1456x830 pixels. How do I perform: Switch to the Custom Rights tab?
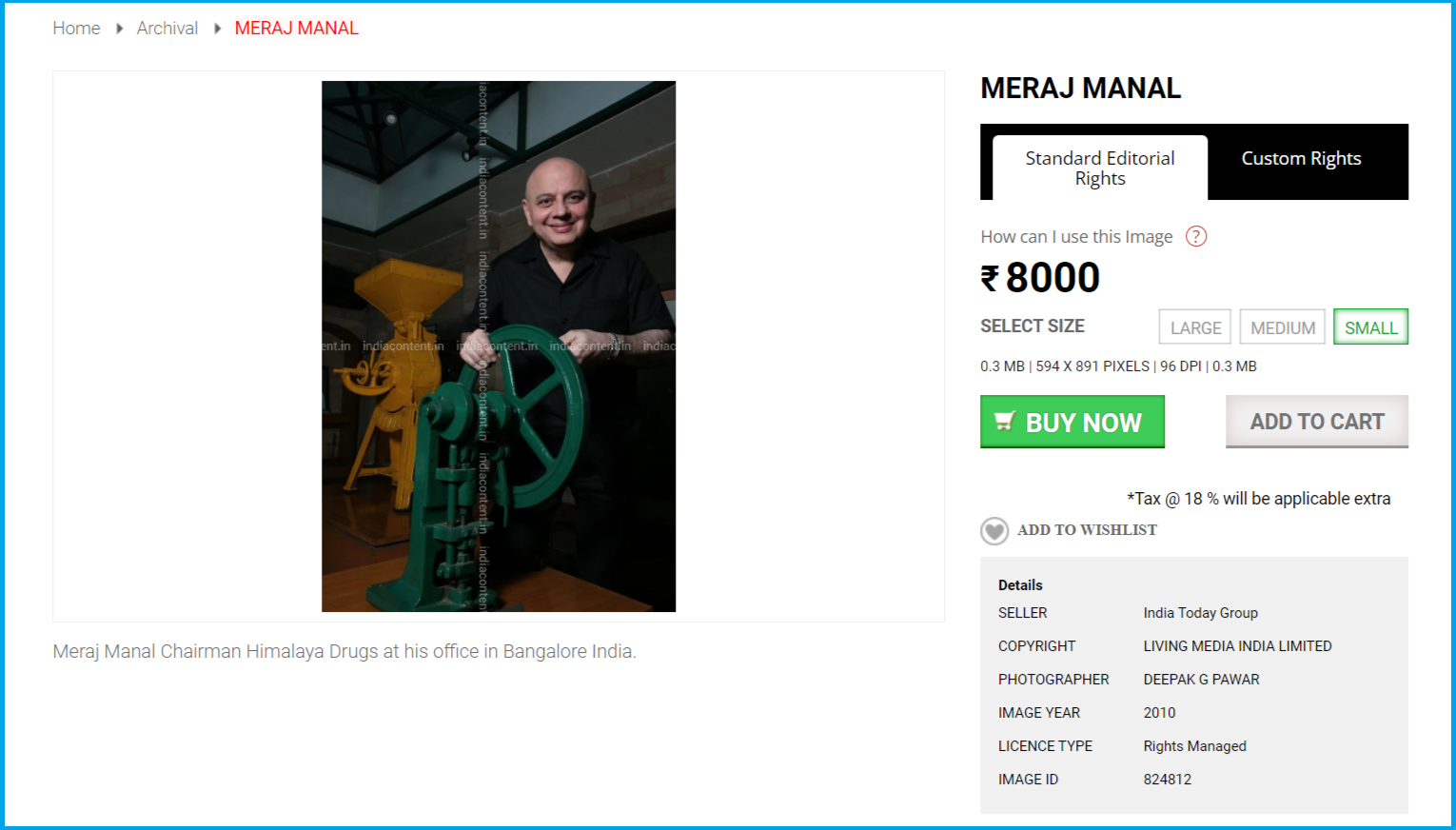1301,159
